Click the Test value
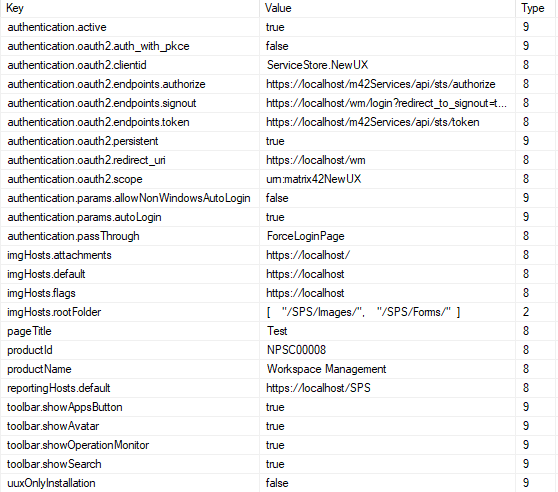This screenshot has height=492, width=558. (277, 331)
